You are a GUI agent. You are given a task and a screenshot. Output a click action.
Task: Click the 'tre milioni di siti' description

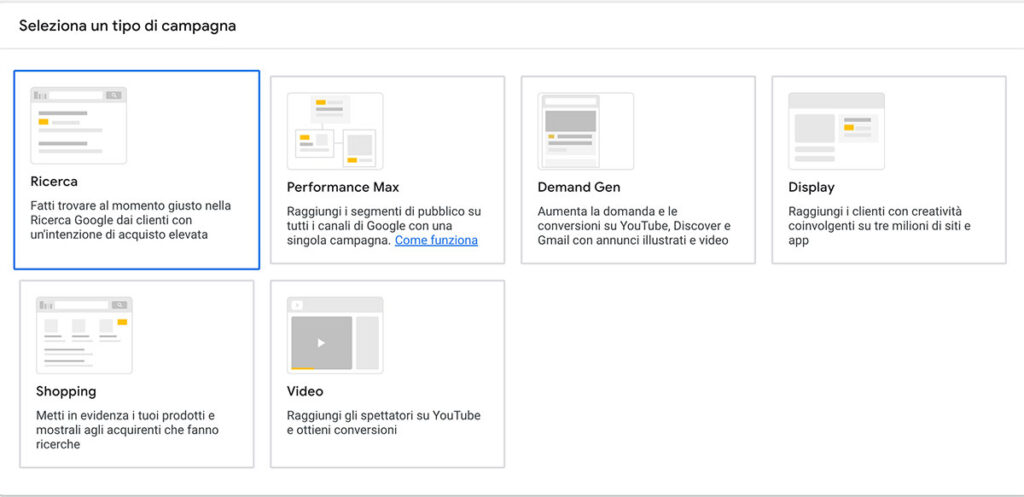[880, 226]
